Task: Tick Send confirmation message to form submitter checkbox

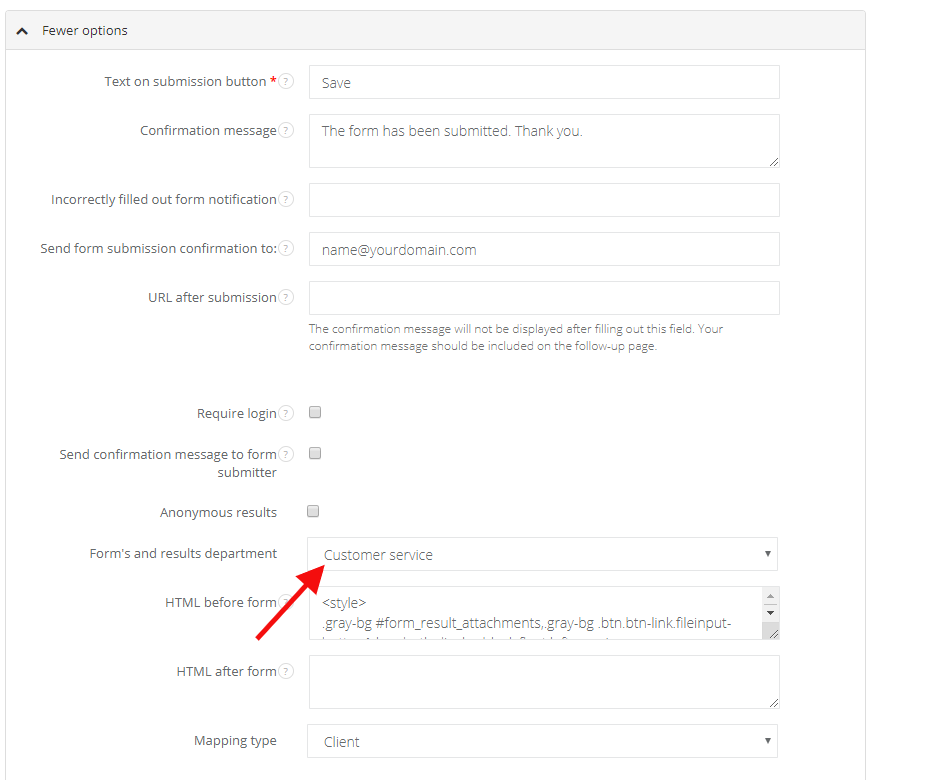Action: 314,453
